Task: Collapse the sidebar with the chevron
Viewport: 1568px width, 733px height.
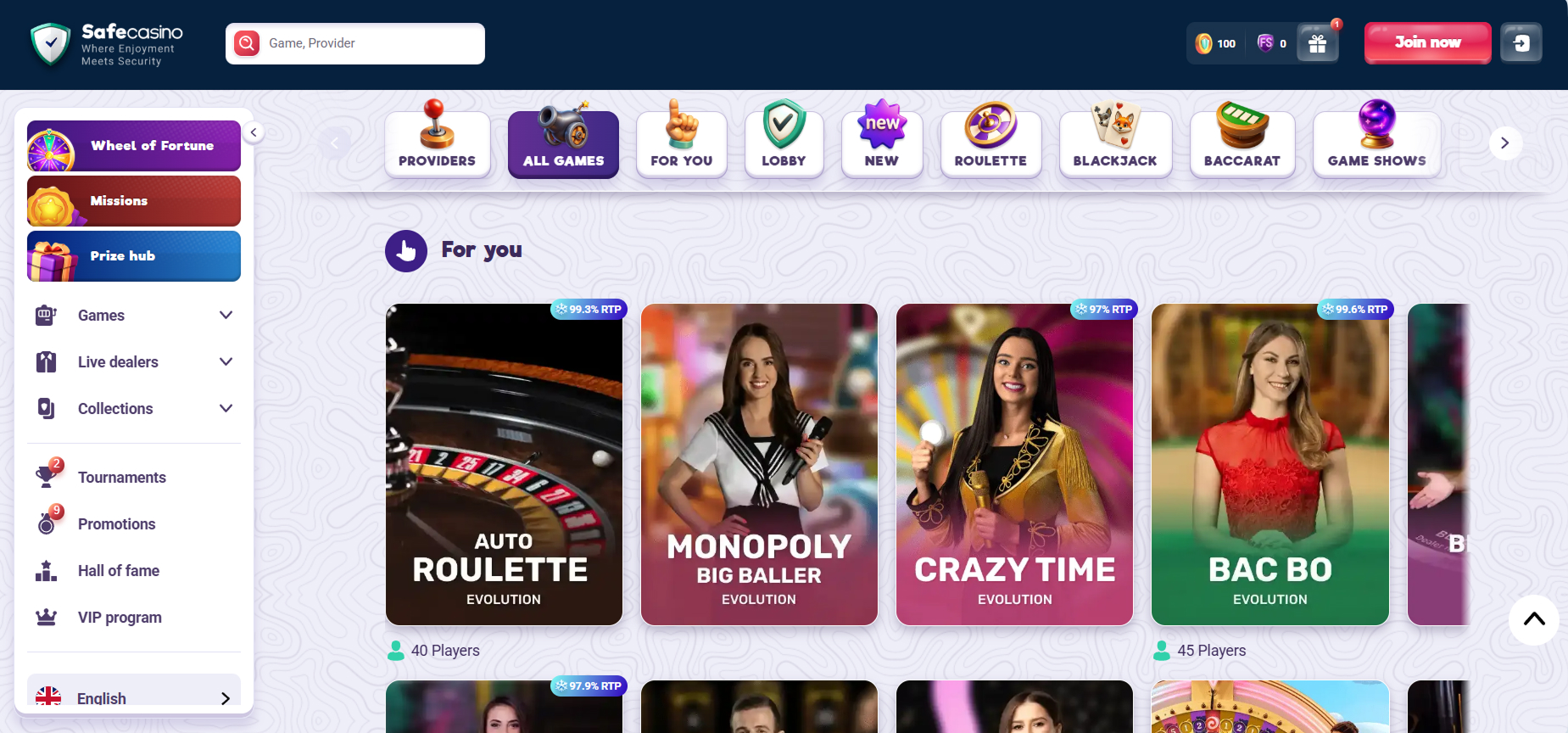Action: pos(253,132)
